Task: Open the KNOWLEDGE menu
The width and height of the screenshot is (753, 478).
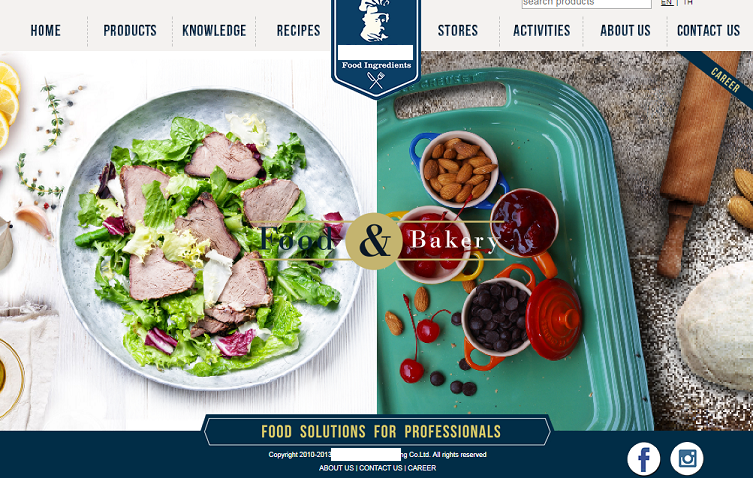Action: point(214,31)
